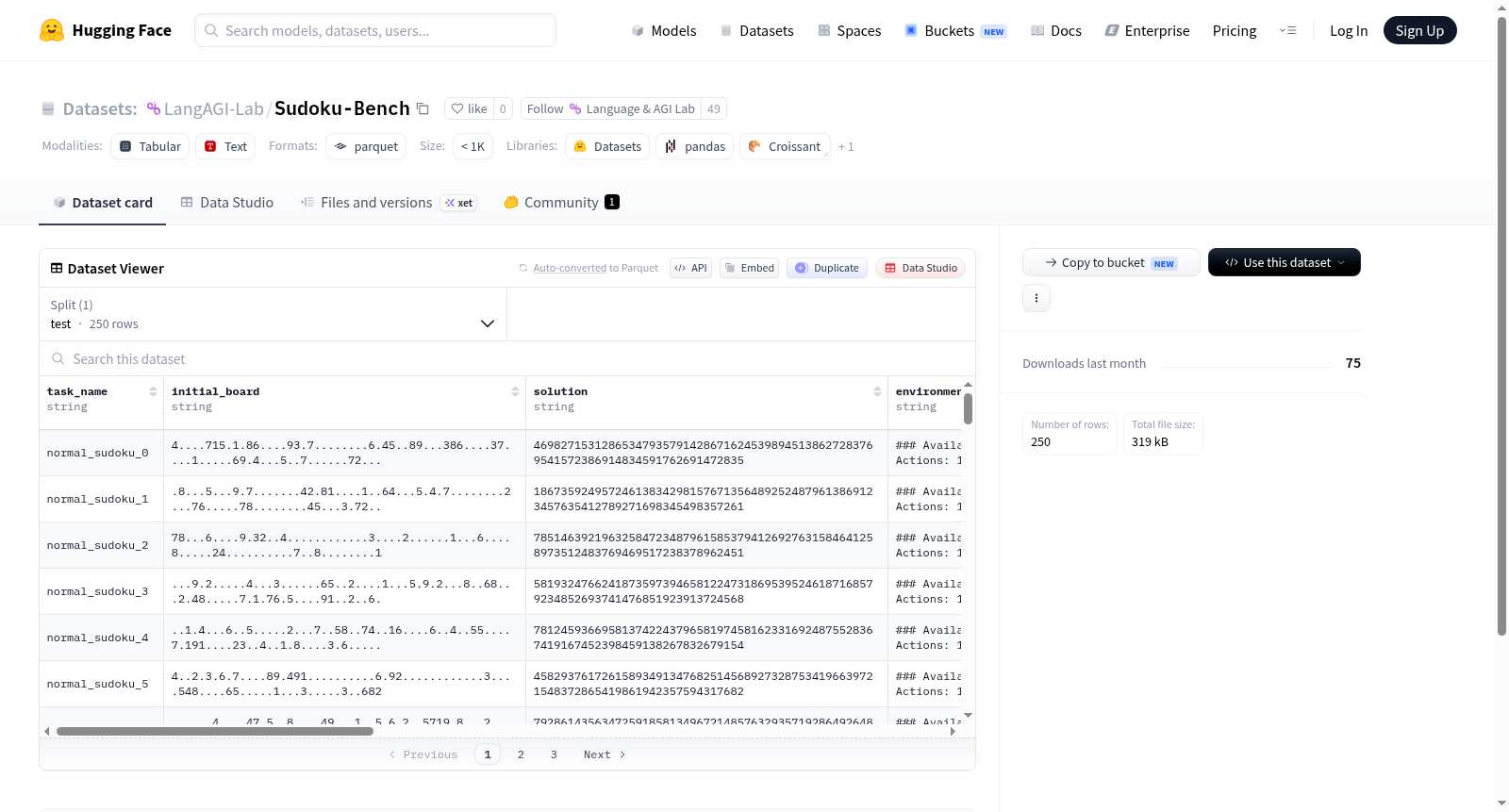Screen dimensions: 1509x812
Task: Click the Previous page button
Action: click(423, 754)
